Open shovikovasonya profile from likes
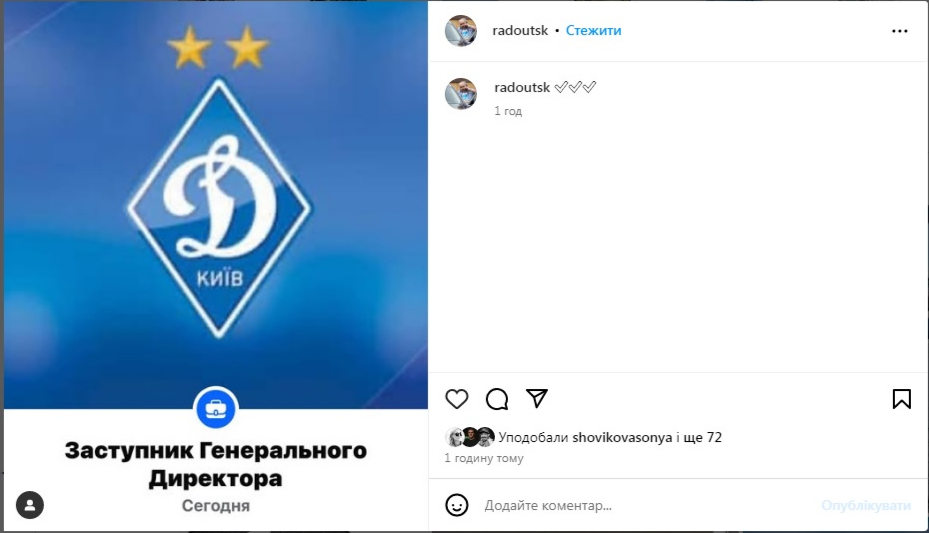 click(622, 438)
